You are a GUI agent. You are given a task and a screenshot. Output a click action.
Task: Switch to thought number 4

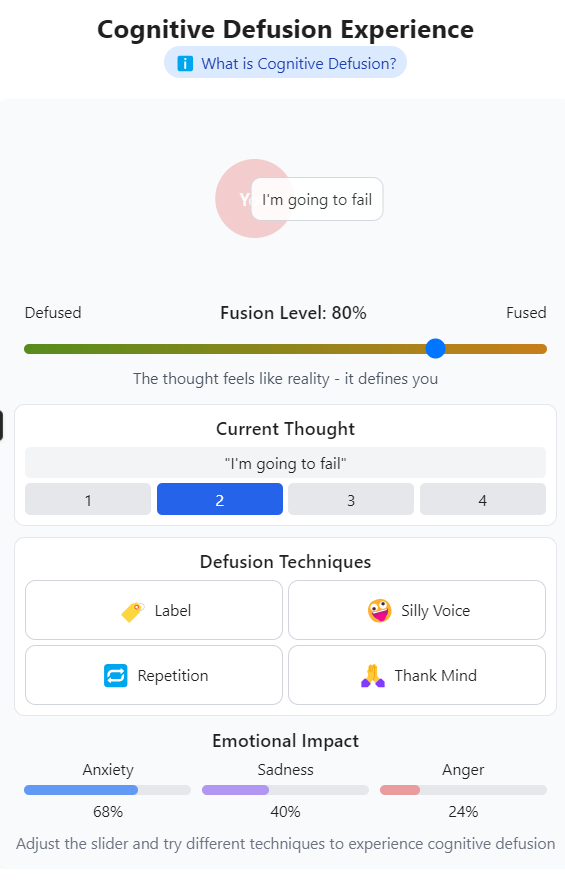[483, 499]
